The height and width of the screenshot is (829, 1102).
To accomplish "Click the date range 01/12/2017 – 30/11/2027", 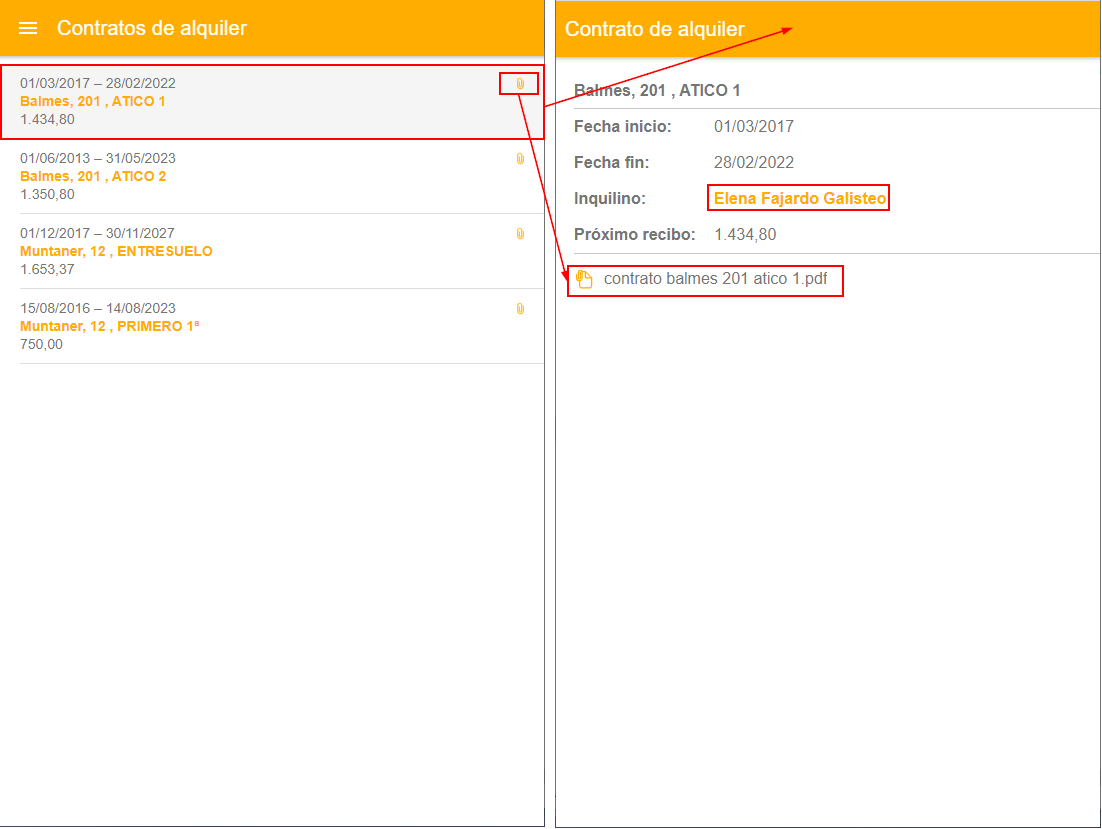I will (x=97, y=233).
